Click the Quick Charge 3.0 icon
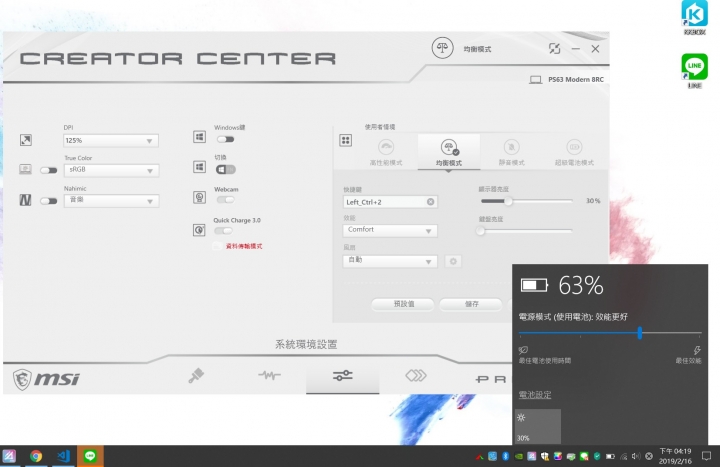 tap(199, 230)
